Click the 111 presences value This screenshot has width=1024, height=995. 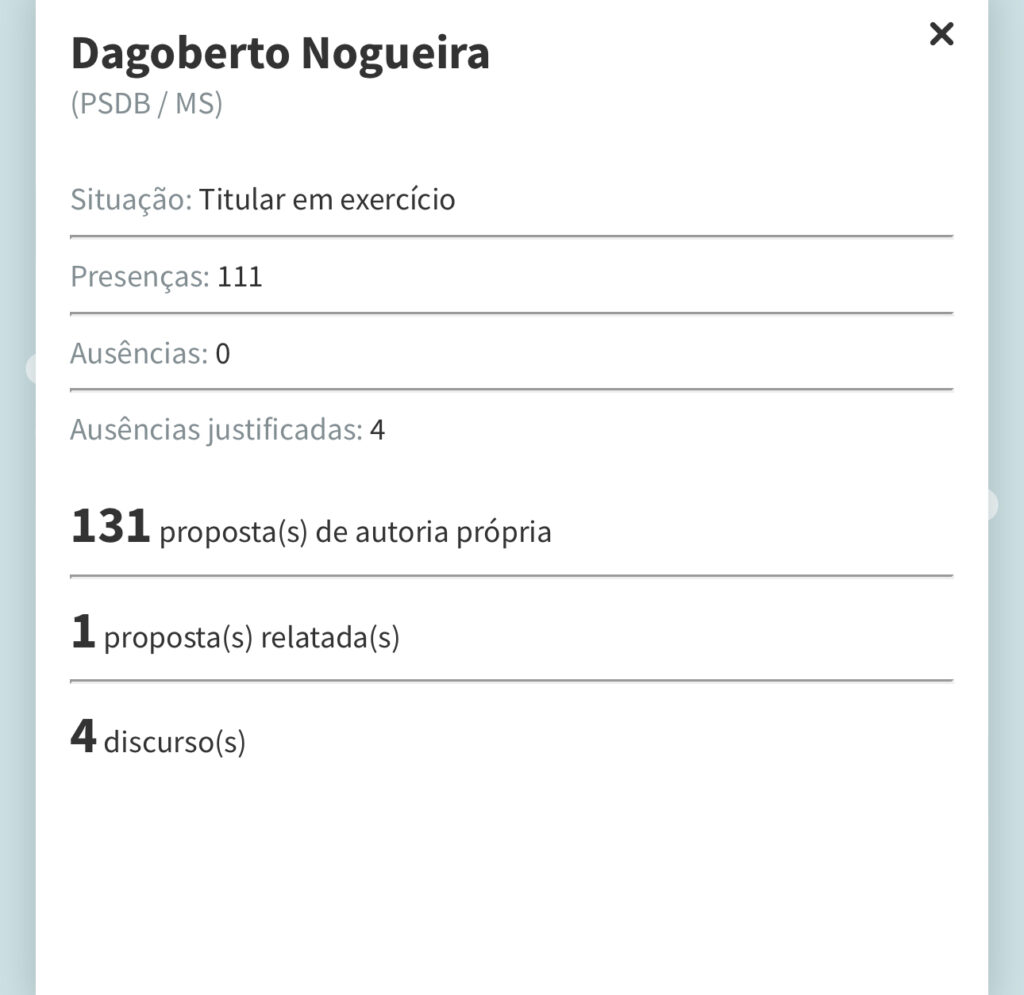240,277
